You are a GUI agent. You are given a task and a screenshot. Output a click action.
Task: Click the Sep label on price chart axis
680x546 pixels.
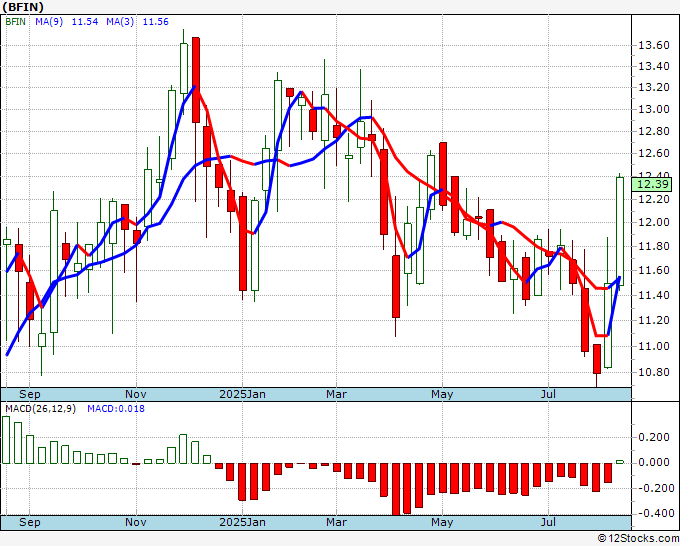(29, 394)
